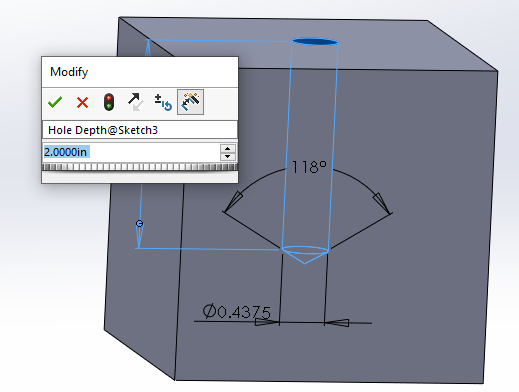Image resolution: width=519 pixels, height=392 pixels.
Task: Select the Hole Depth@Sketch3 name field
Action: point(140,130)
